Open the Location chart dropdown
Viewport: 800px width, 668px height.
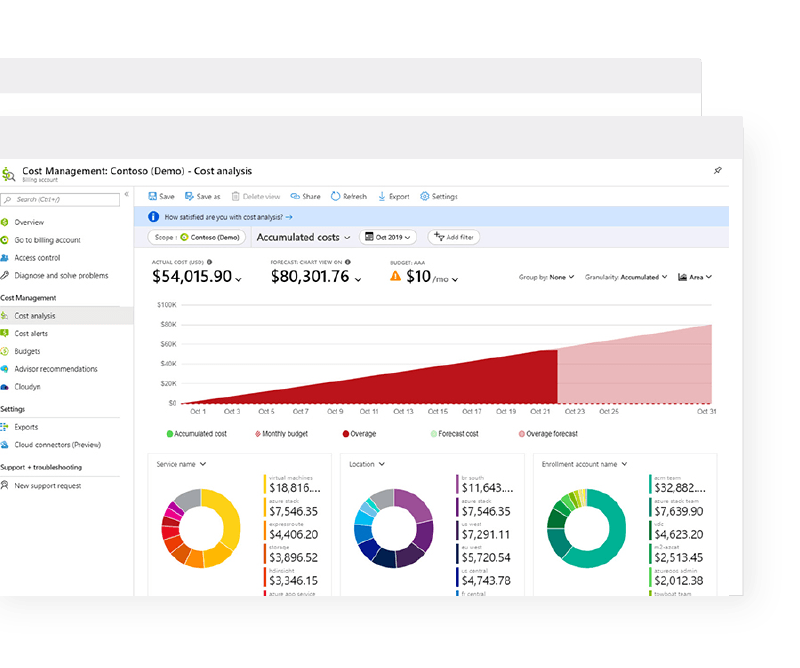pyautogui.click(x=367, y=464)
